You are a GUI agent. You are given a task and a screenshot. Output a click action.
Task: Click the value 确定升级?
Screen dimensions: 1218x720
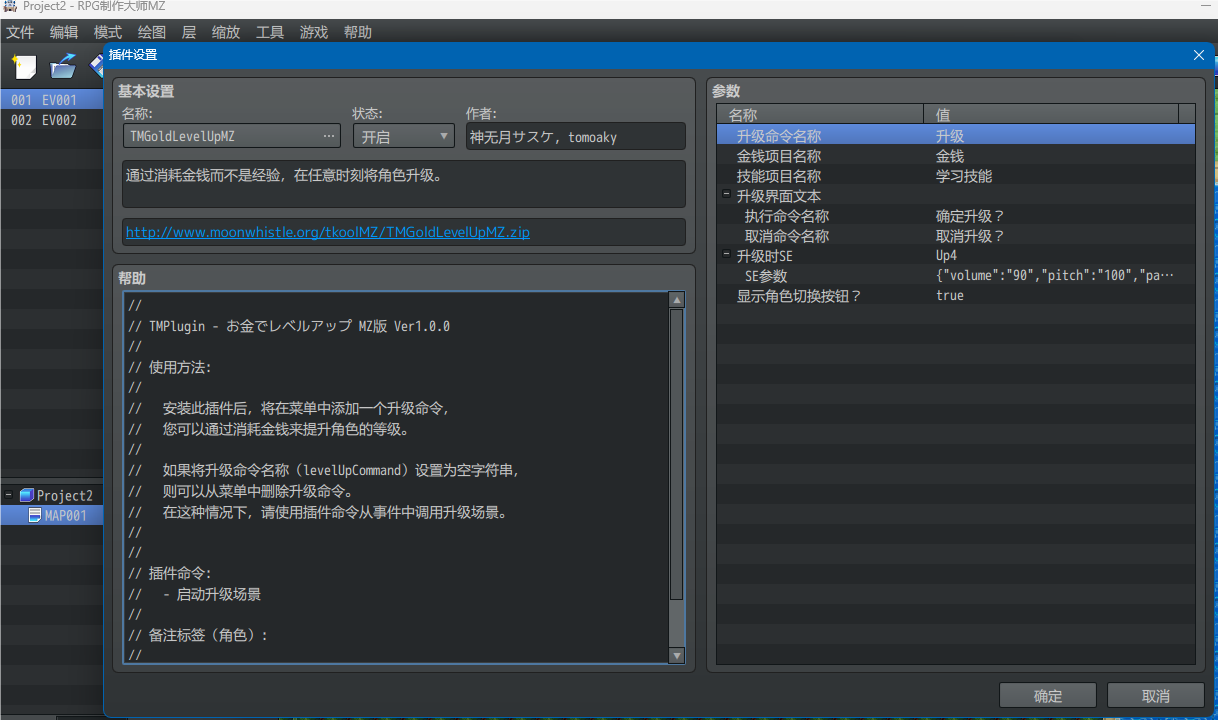[970, 216]
